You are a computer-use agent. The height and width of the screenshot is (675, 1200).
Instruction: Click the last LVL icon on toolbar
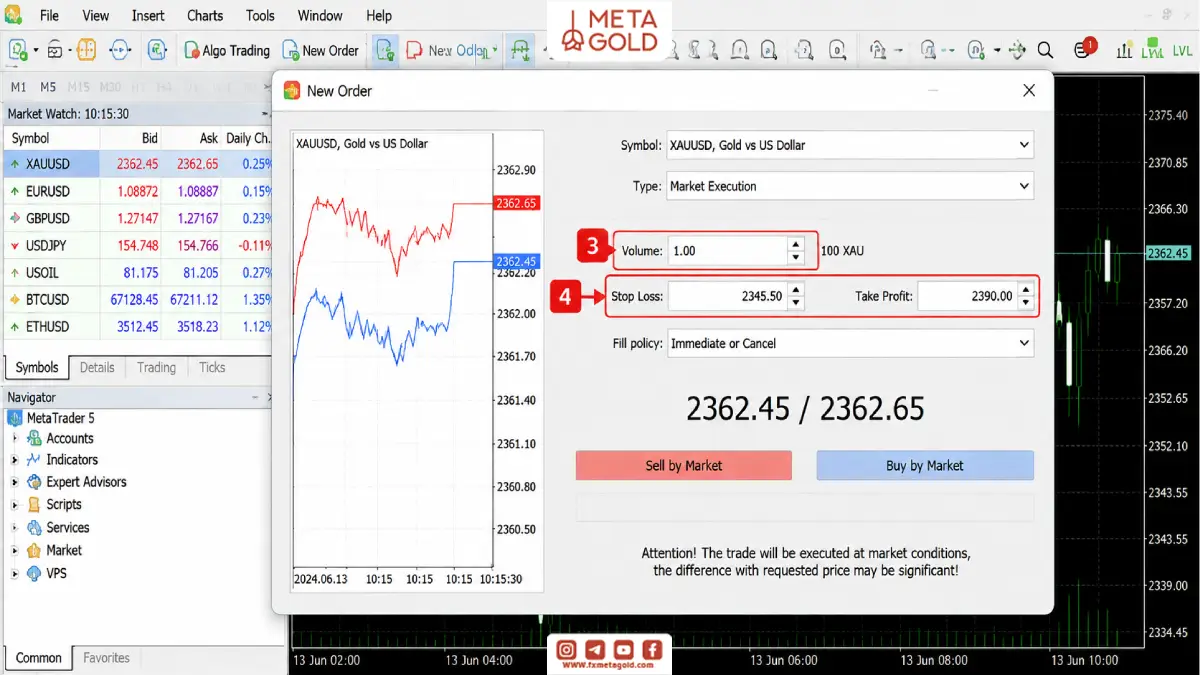[x=1182, y=50]
